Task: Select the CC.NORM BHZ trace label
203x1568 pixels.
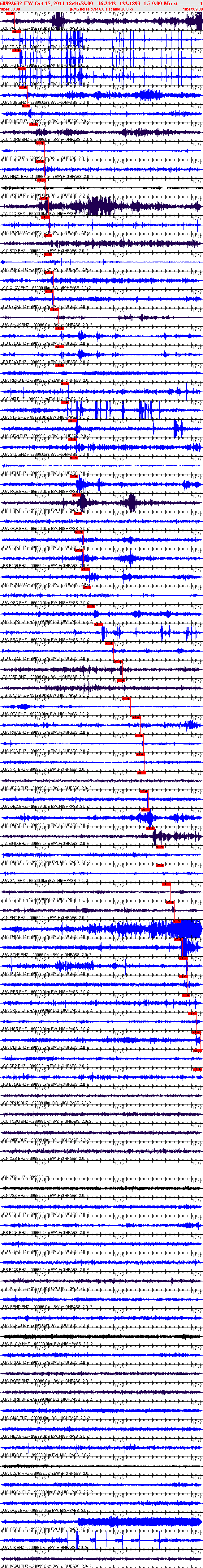Action: coord(48,139)
